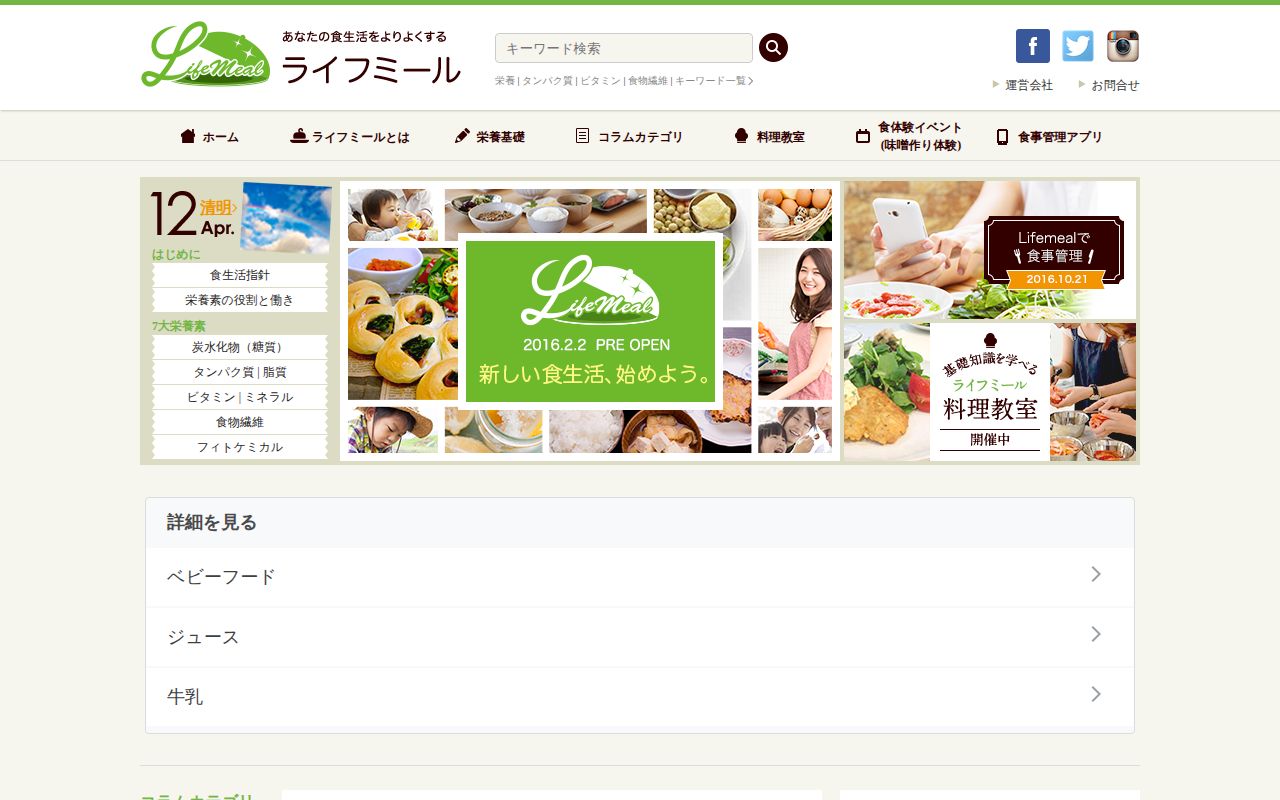Go to ホーム via house icon
This screenshot has height=800, width=1280.
point(209,137)
